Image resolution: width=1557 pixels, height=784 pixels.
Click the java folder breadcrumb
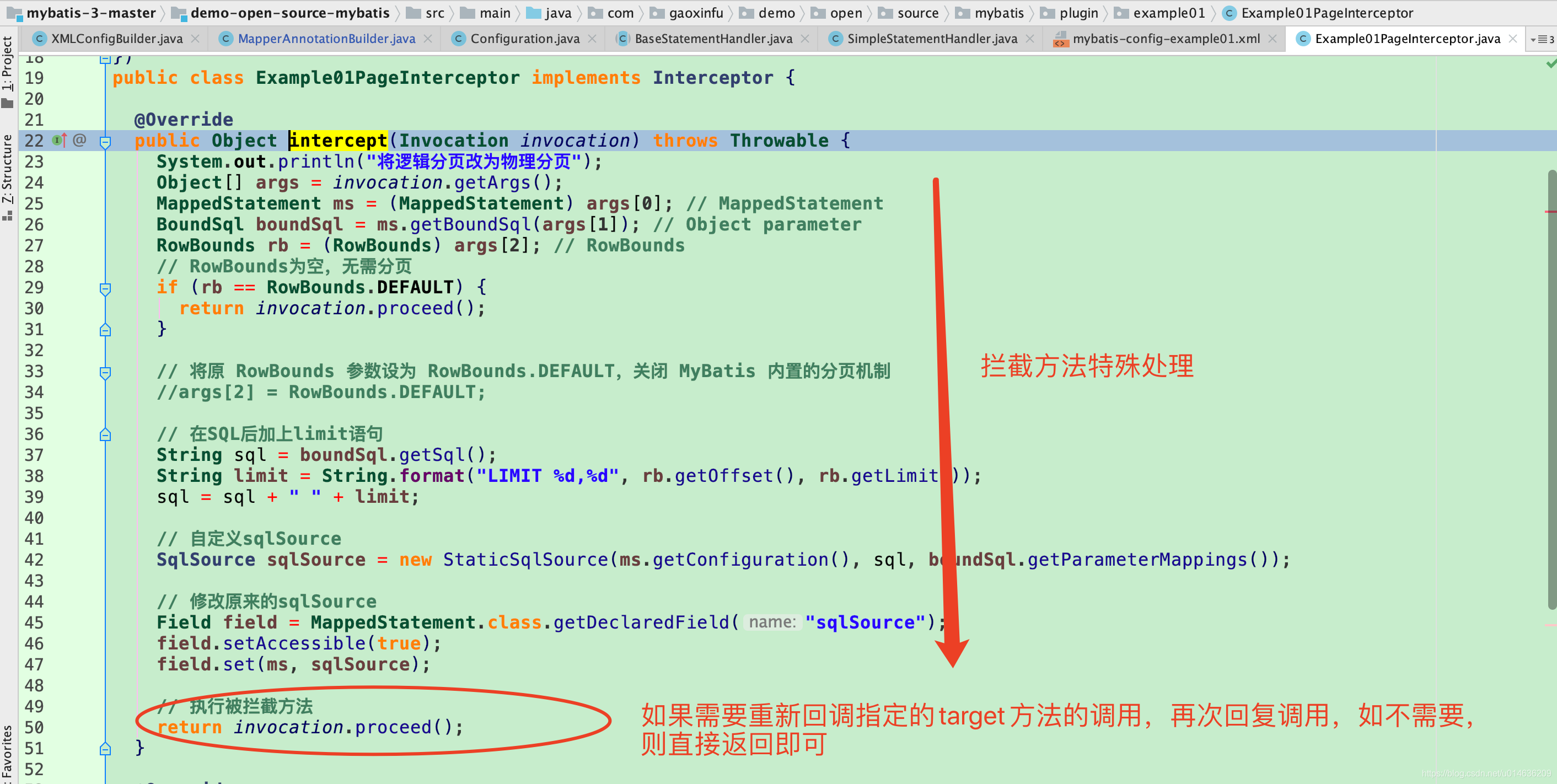(x=550, y=13)
